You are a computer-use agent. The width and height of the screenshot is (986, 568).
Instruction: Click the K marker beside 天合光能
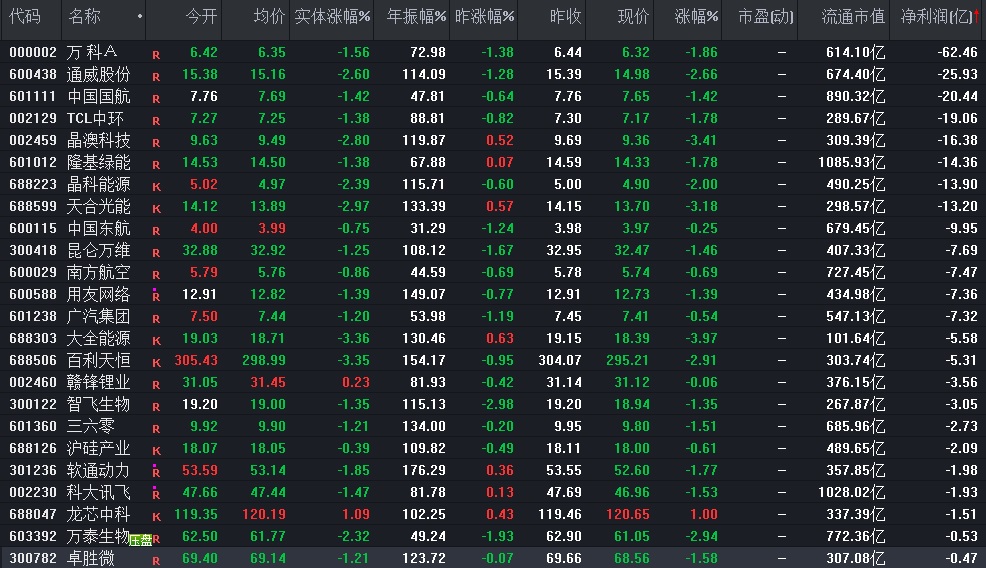156,209
